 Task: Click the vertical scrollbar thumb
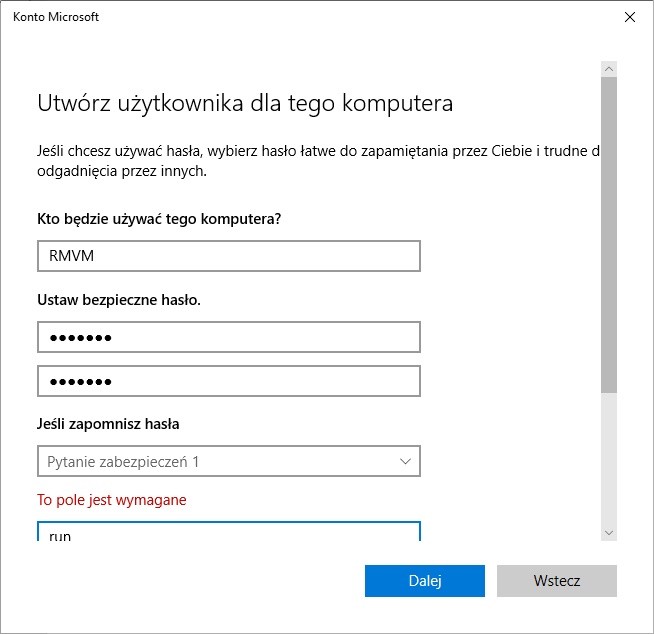click(609, 235)
